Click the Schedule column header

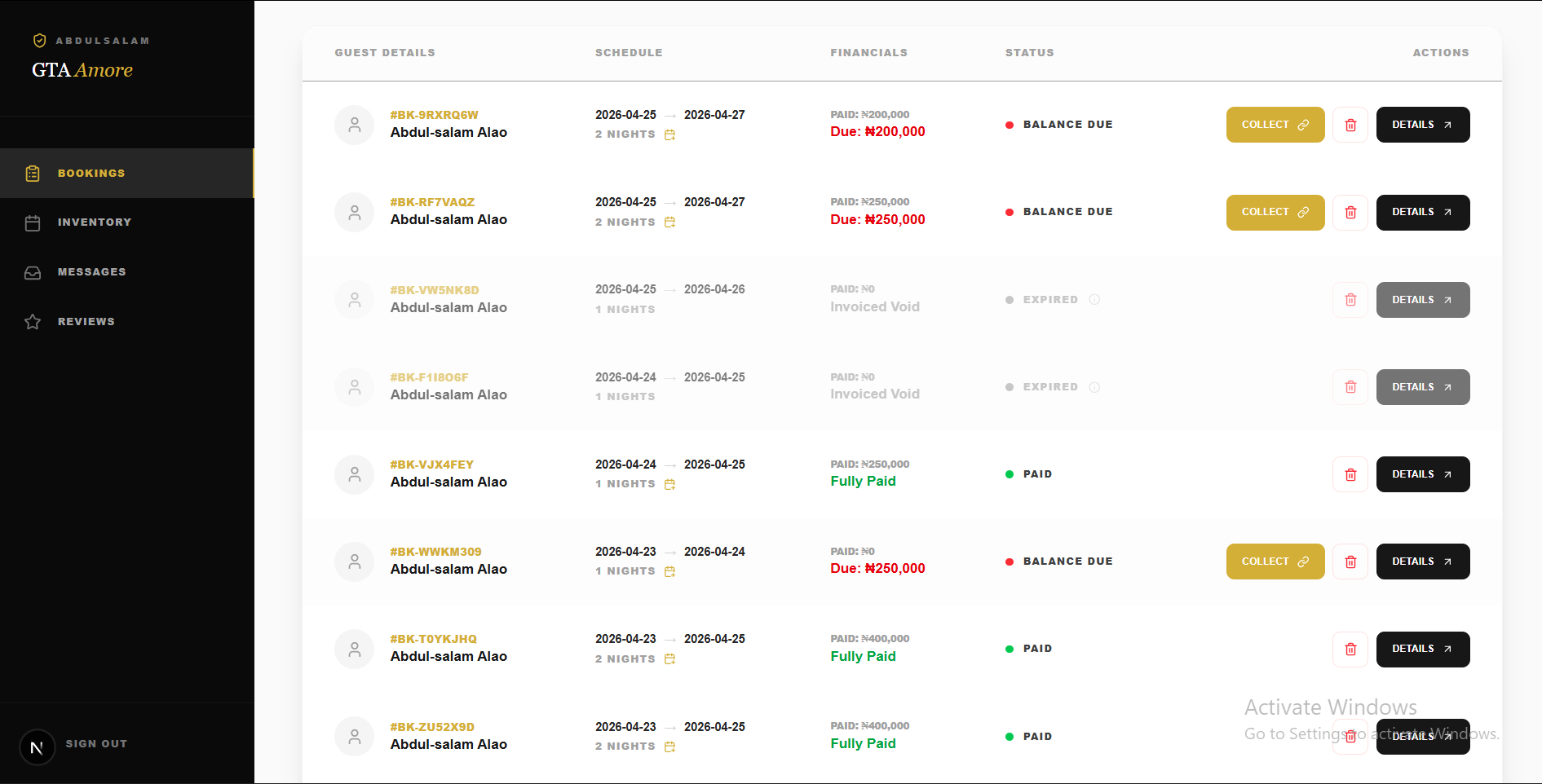click(x=629, y=53)
